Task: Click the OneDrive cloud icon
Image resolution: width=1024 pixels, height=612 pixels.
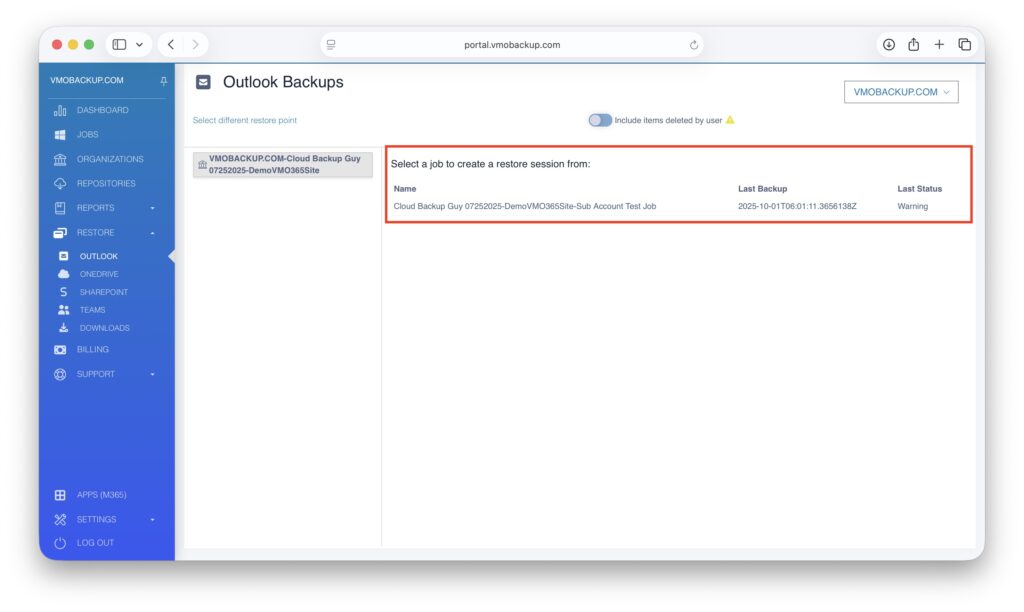Action: coord(64,274)
